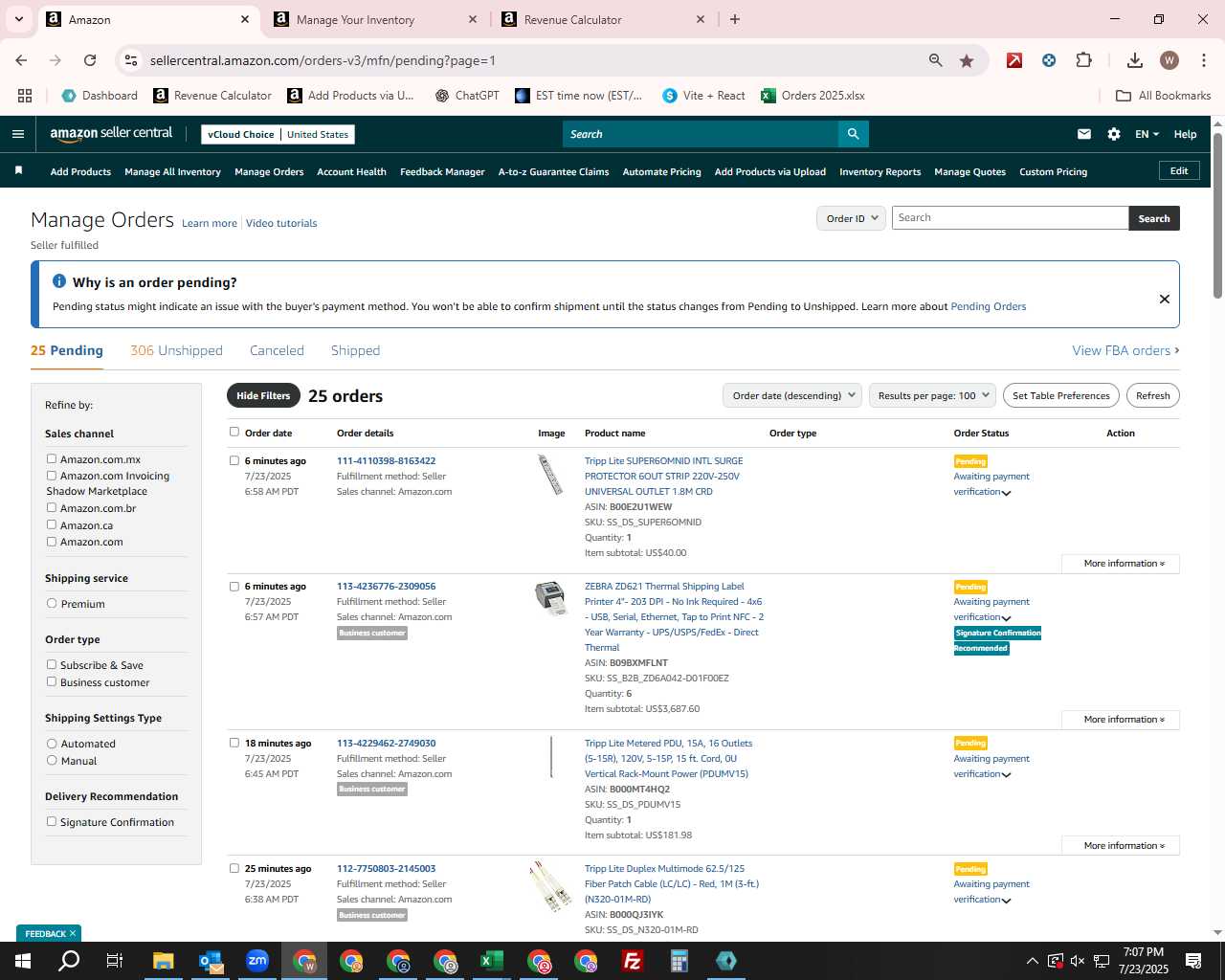Check Amazon.com Invoicing Shadow Marketplace filter
Image resolution: width=1225 pixels, height=980 pixels.
52,475
